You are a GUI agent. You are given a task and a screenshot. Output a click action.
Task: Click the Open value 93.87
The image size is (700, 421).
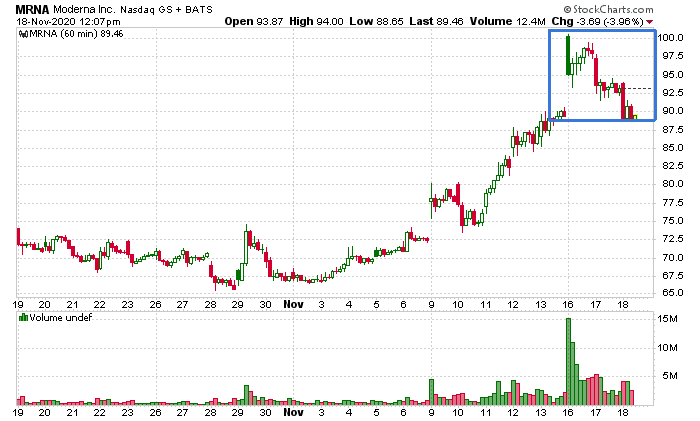click(x=270, y=21)
